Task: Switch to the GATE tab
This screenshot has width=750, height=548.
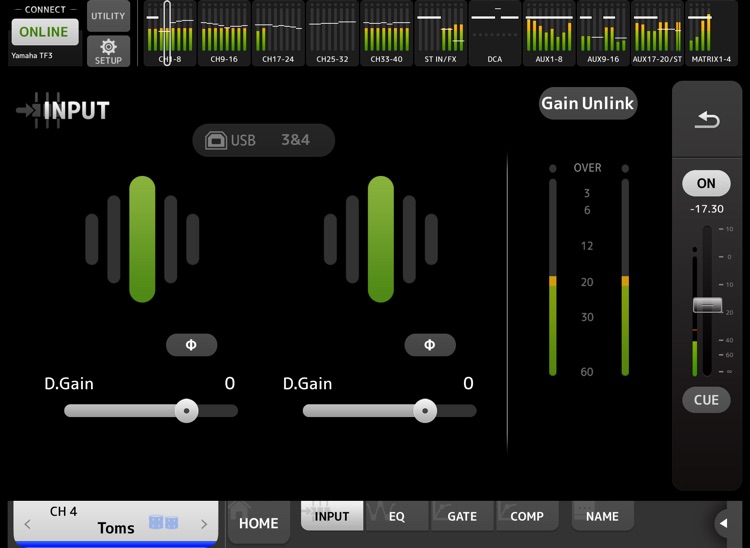Action: [x=462, y=516]
